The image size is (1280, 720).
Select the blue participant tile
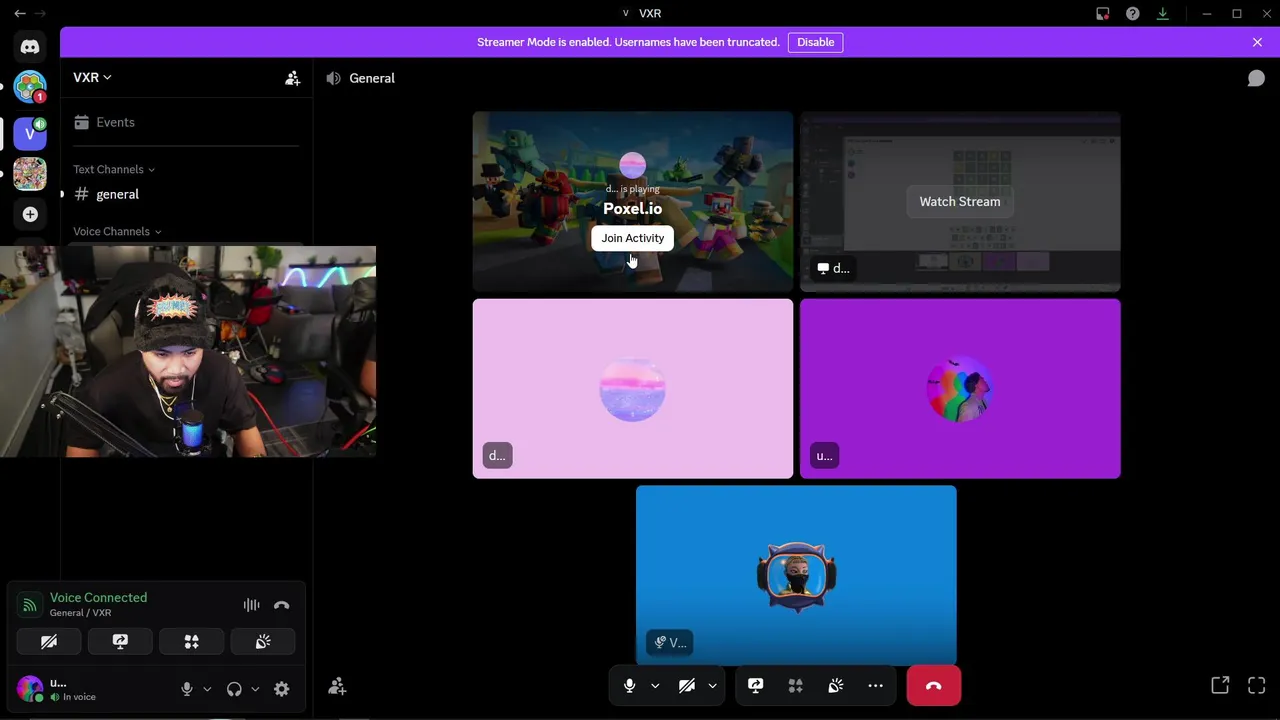(x=796, y=575)
